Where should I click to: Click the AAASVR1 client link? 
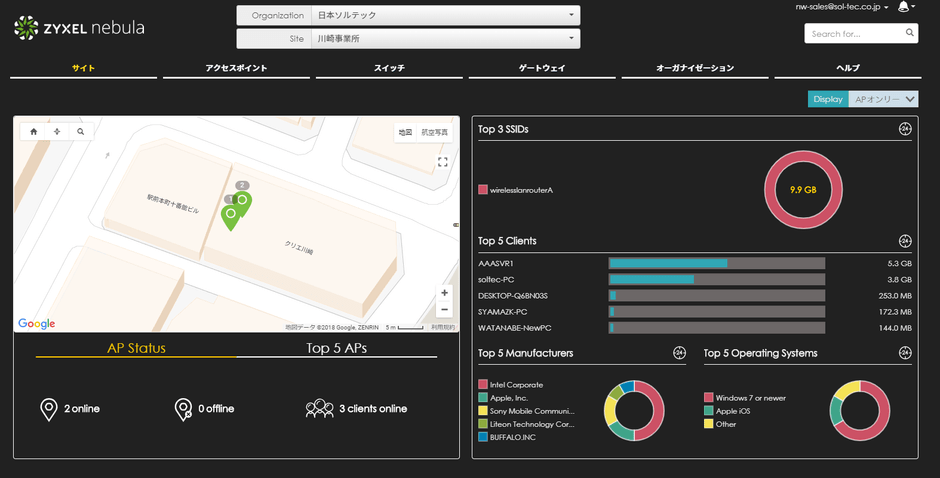point(496,263)
